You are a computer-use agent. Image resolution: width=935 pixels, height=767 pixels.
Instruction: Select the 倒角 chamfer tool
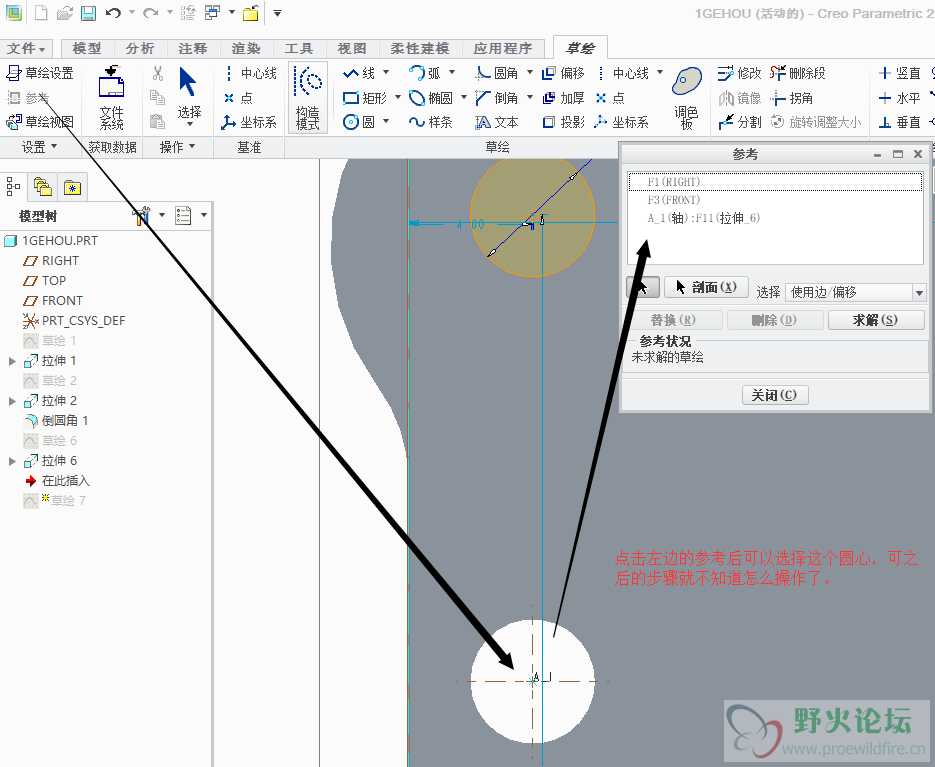click(497, 98)
